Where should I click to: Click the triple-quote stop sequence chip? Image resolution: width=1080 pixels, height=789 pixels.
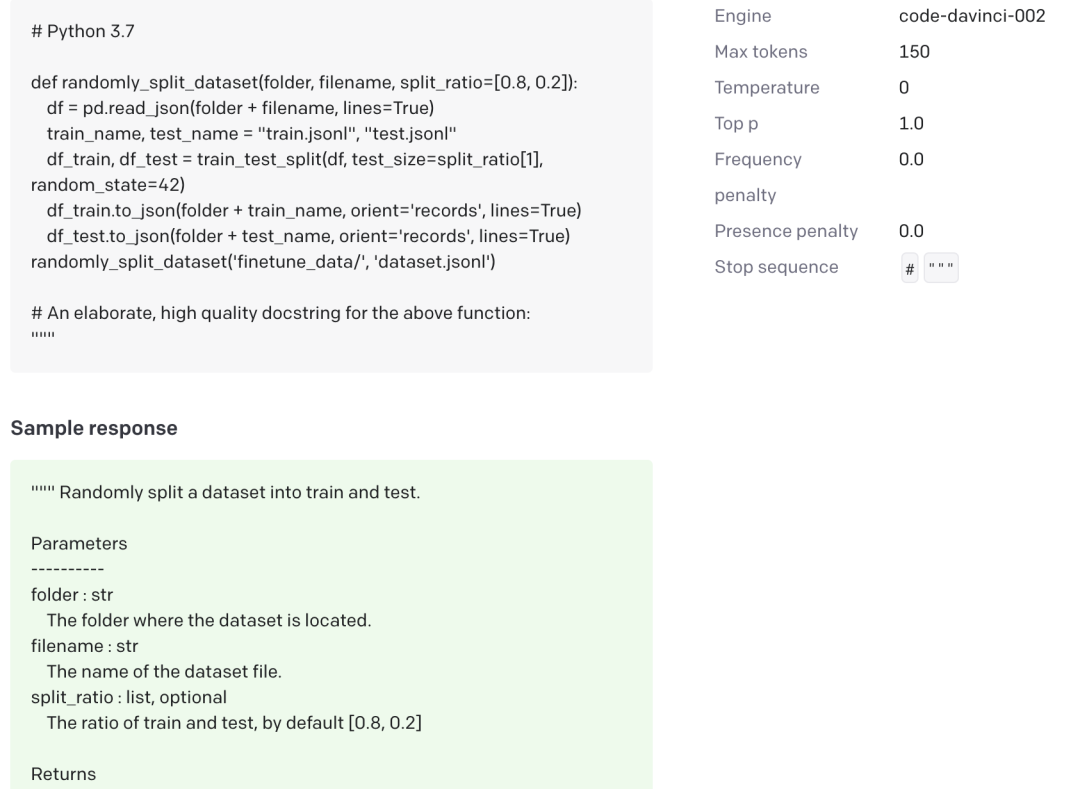tap(940, 268)
